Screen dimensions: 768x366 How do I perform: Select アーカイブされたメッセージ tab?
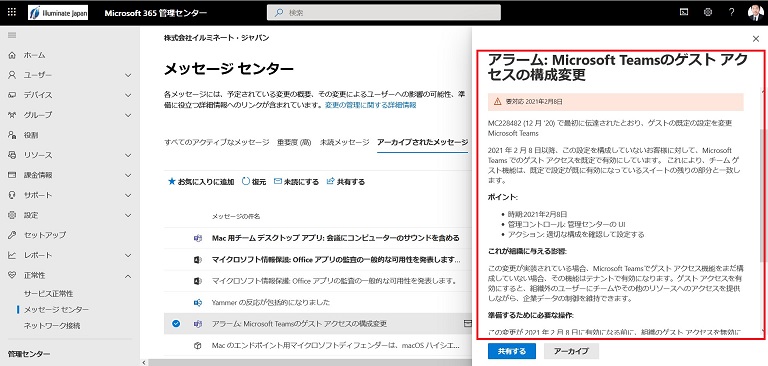click(x=423, y=143)
